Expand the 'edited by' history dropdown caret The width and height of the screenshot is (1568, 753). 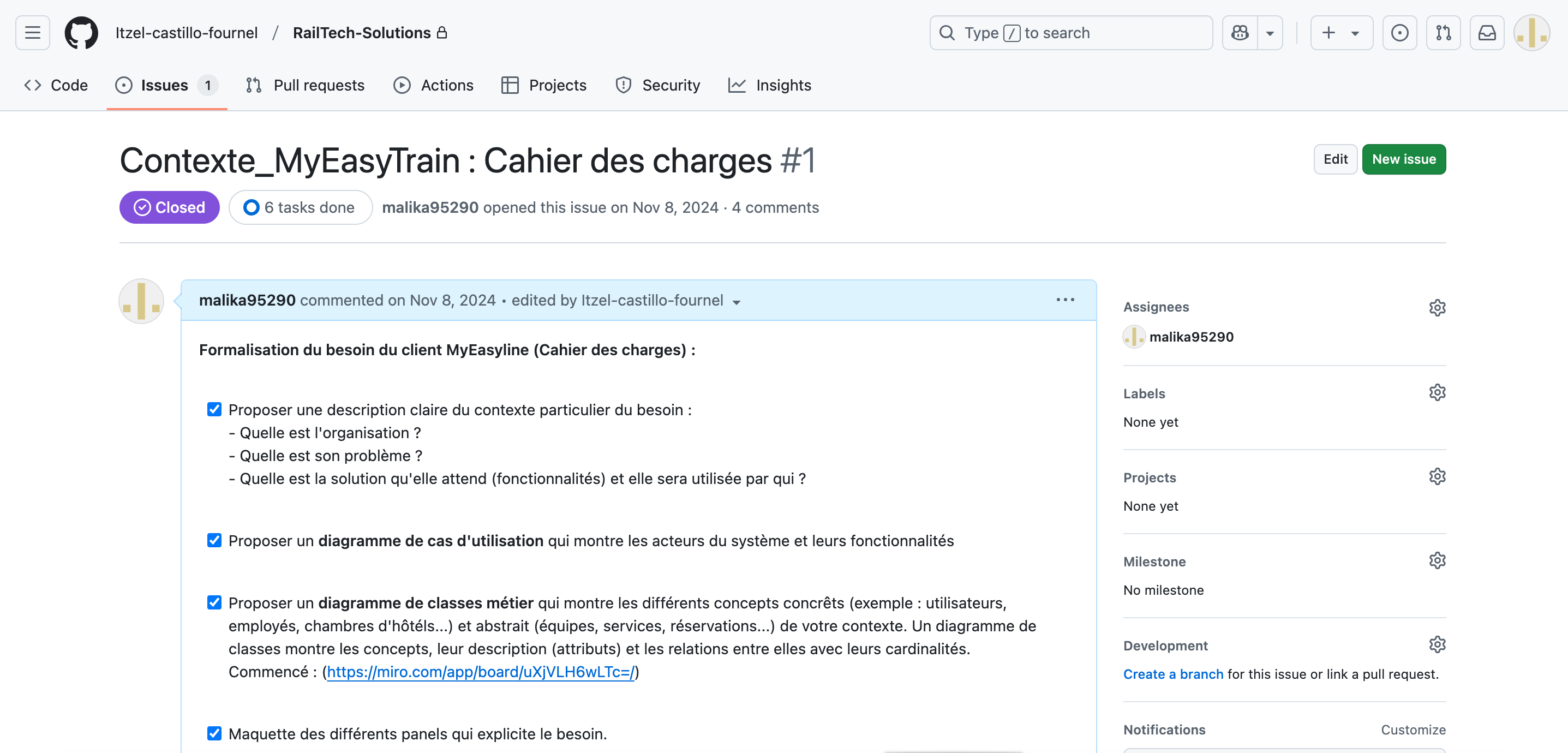(737, 302)
